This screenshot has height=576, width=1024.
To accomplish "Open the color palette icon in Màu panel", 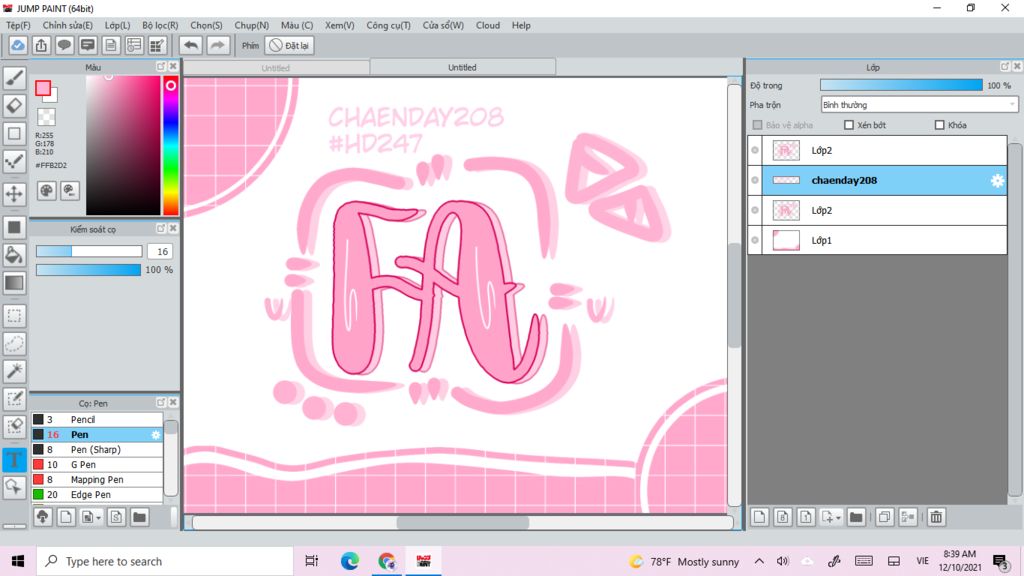I will [46, 191].
